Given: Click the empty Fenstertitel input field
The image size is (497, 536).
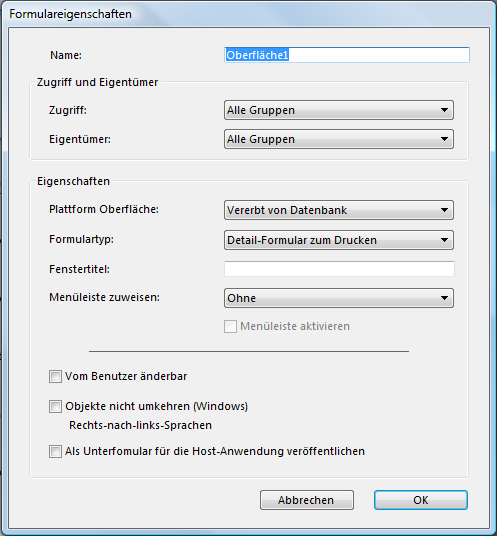Looking at the screenshot, I should (339, 269).
